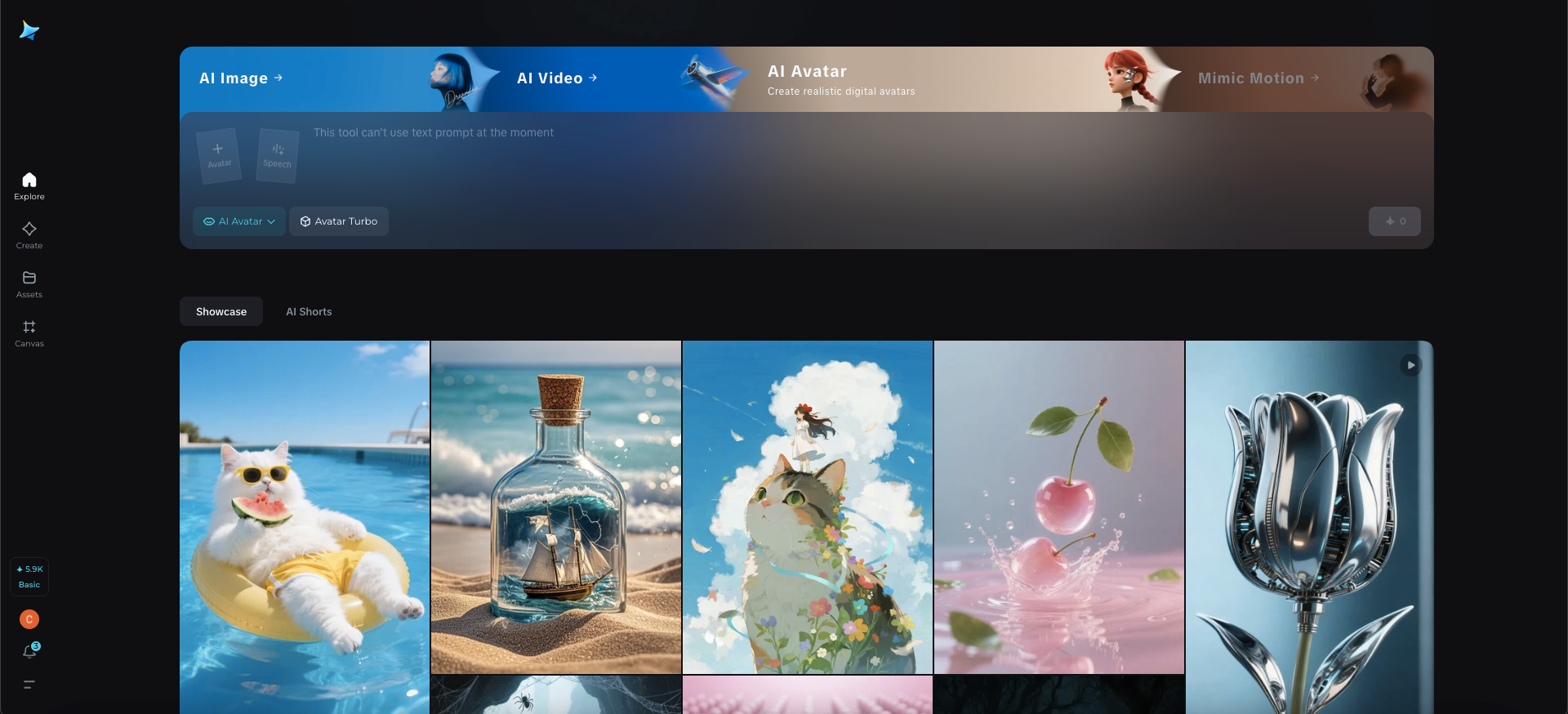Open the ship in a bottle showcase image
The width and height of the screenshot is (1568, 714).
point(556,507)
